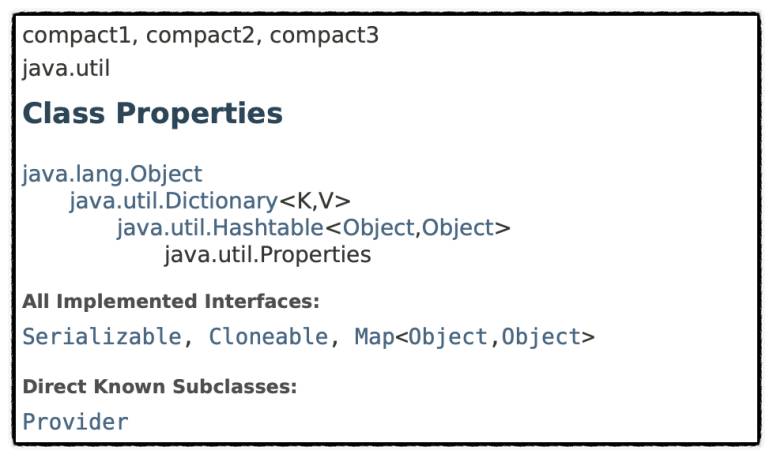Viewport: 773px width, 458px height.
Task: Follow the Map interface link
Action: click(374, 337)
